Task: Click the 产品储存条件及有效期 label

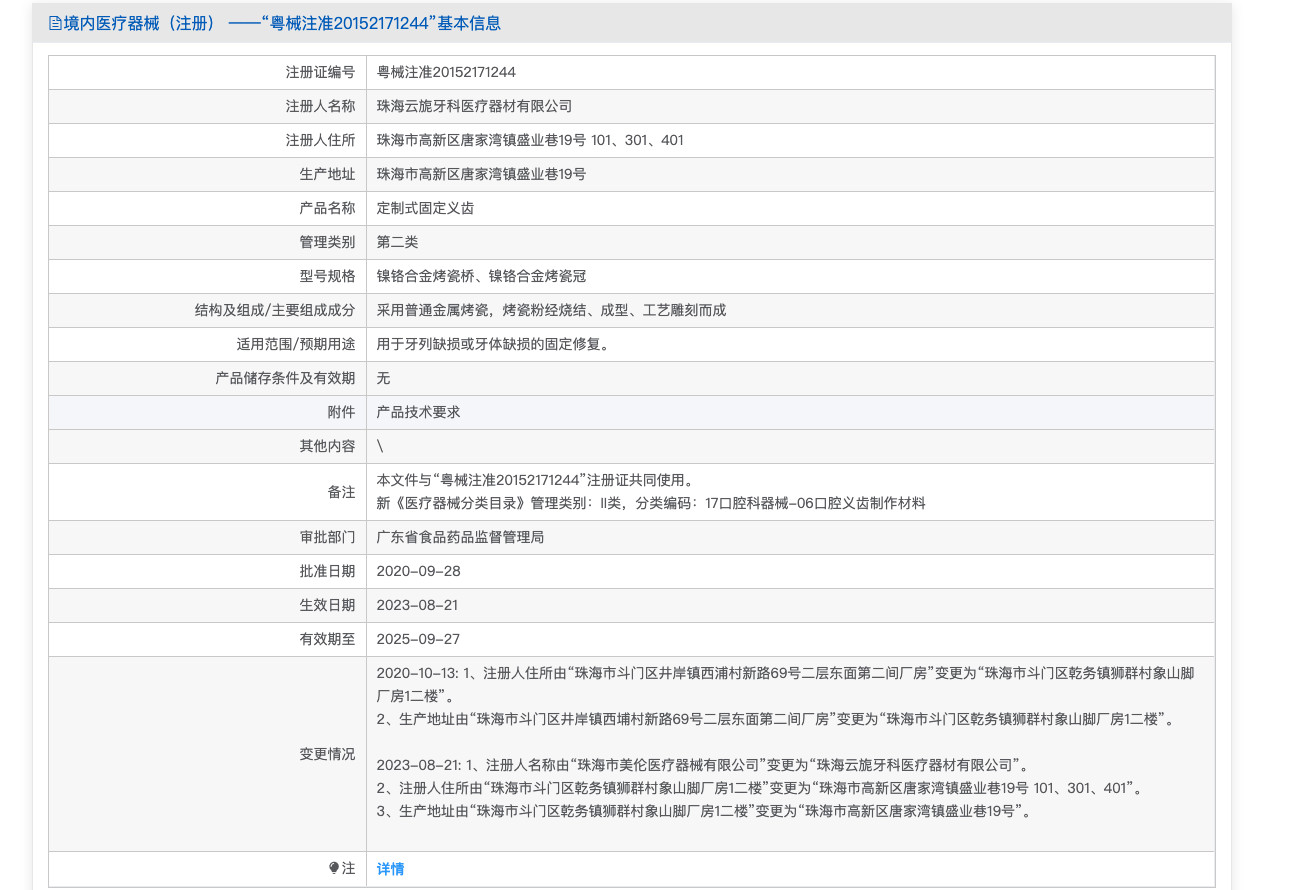Action: tap(285, 378)
